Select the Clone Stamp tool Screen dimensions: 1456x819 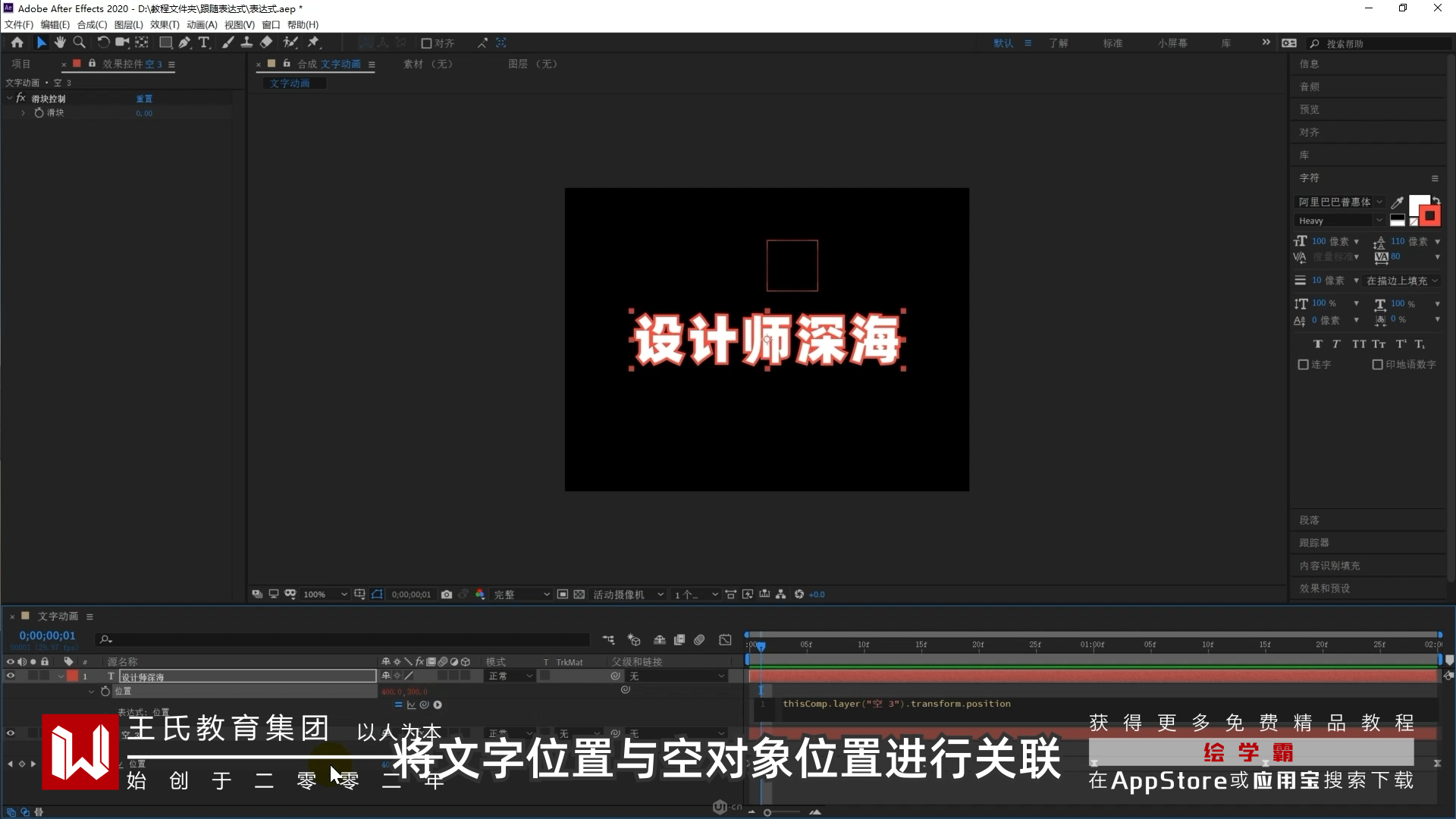click(246, 43)
